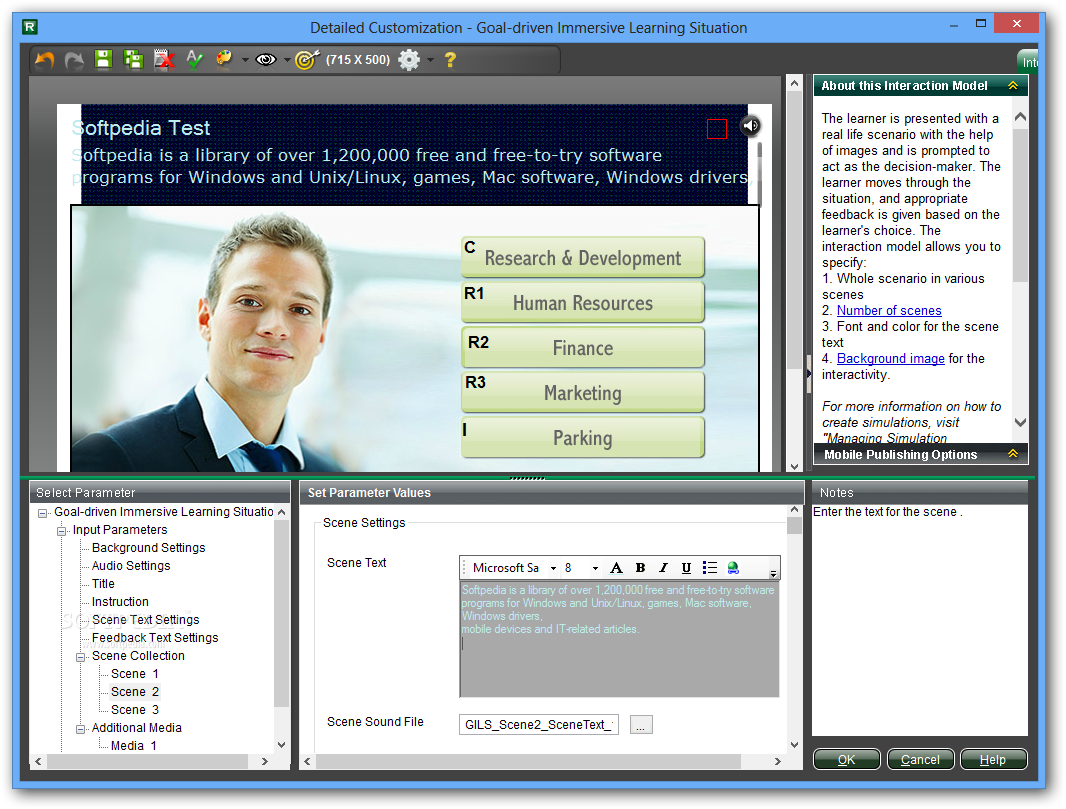
Task: Insert hyperlink with the globe link icon
Action: point(732,568)
